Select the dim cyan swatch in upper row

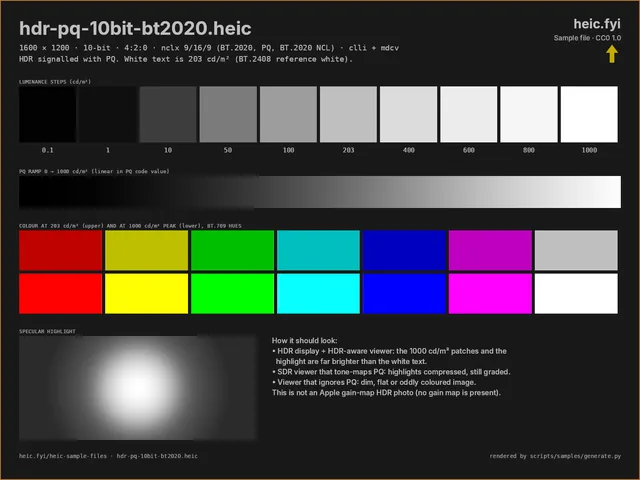point(318,250)
